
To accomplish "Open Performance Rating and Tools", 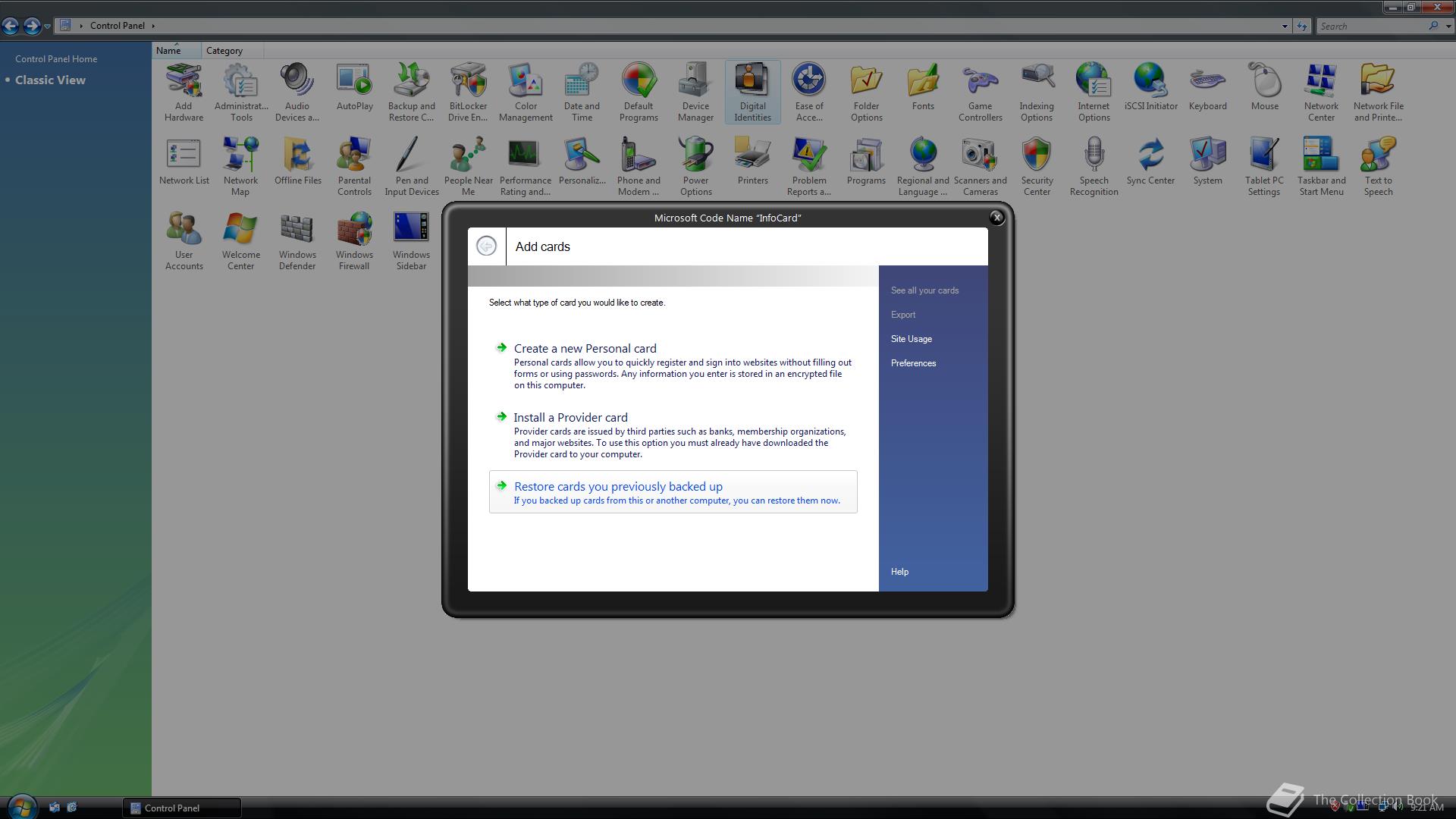I will [x=525, y=166].
